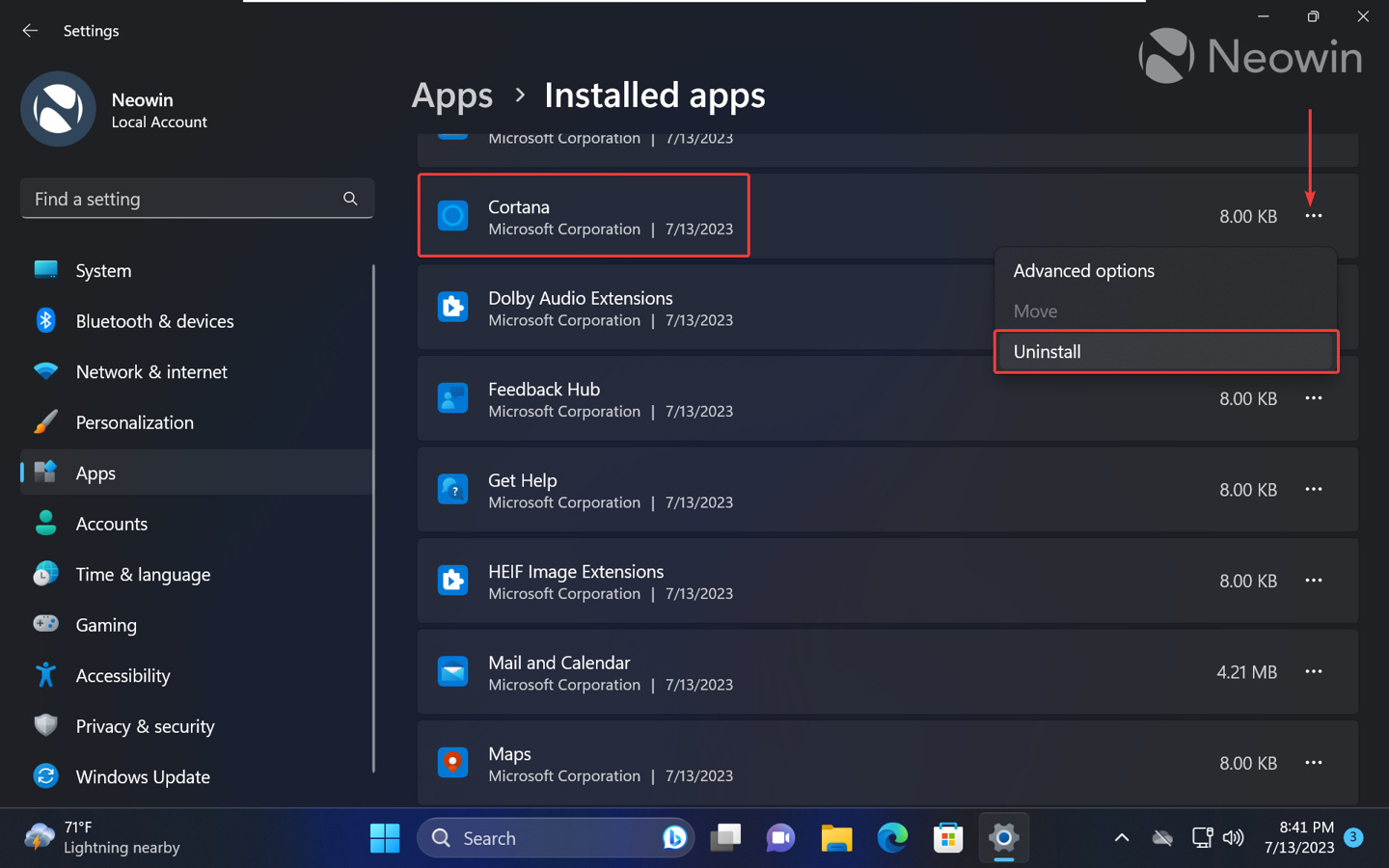
Task: Open the three-dot menu for Feedback Hub
Action: click(x=1314, y=397)
